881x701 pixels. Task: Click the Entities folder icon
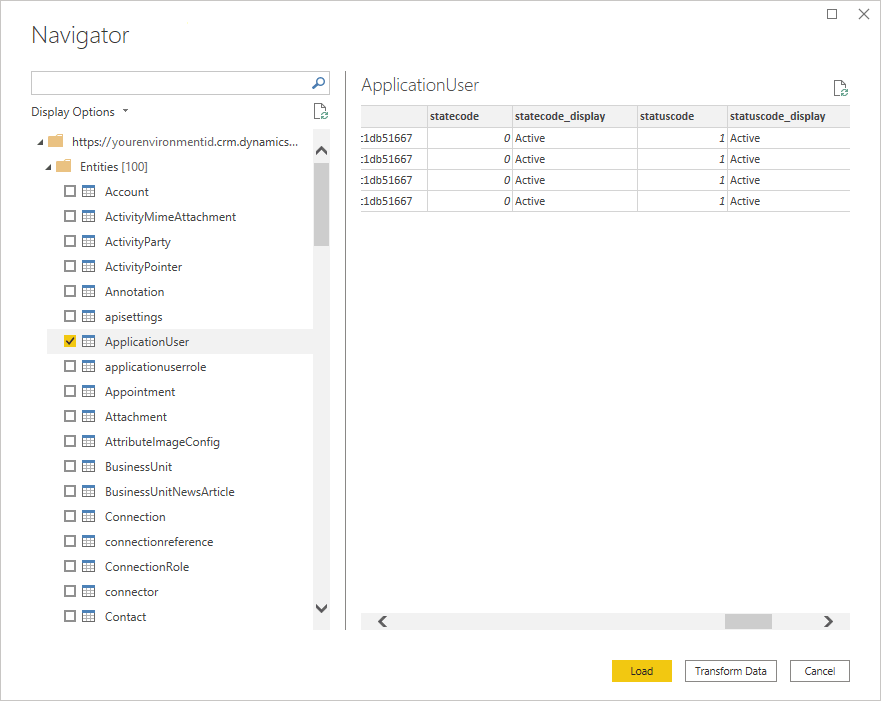(x=63, y=166)
